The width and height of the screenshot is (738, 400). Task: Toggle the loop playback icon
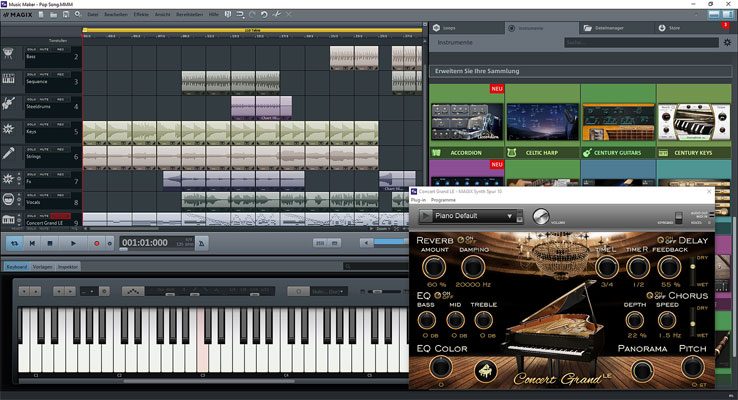click(16, 243)
